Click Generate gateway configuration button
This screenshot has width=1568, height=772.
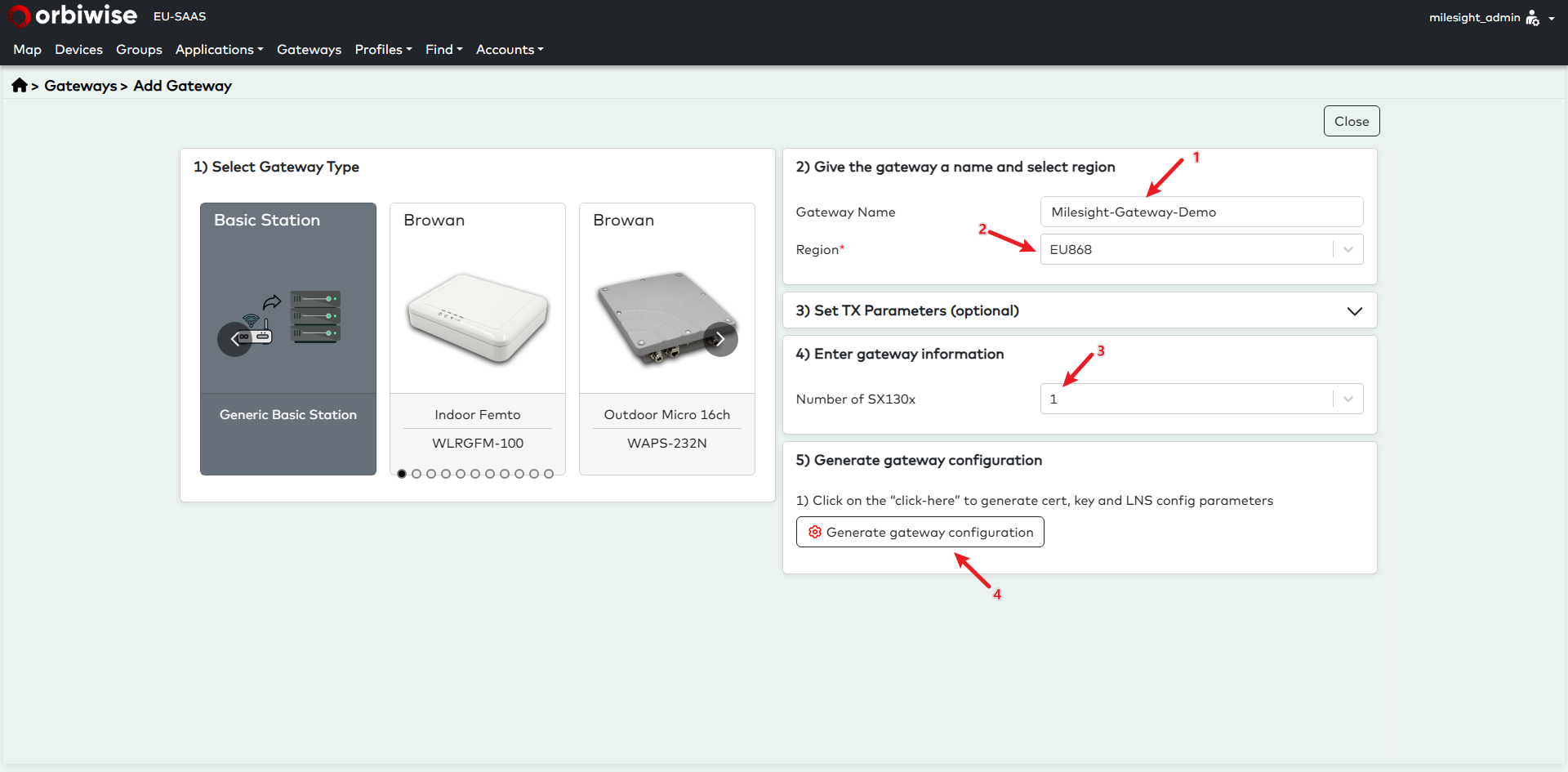point(920,532)
